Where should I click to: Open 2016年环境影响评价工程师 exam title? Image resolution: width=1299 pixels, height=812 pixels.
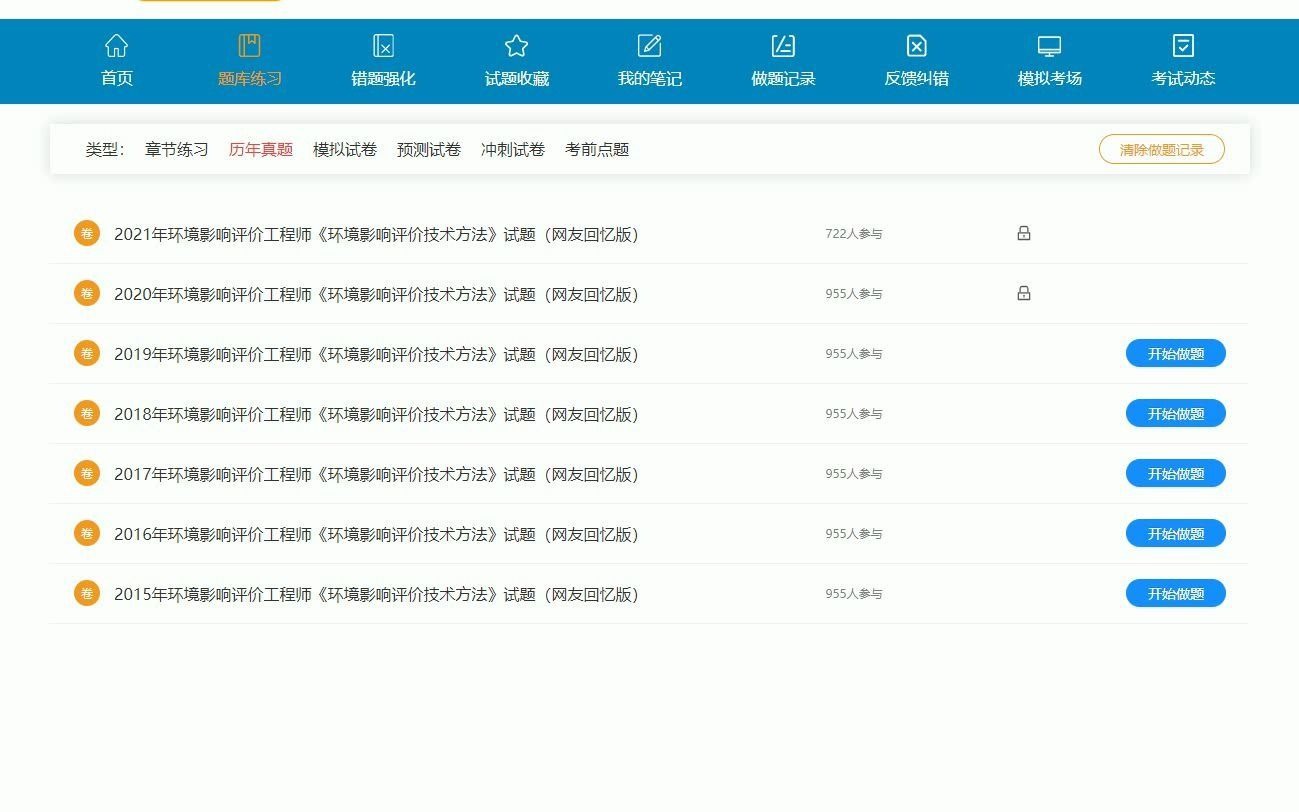point(376,534)
